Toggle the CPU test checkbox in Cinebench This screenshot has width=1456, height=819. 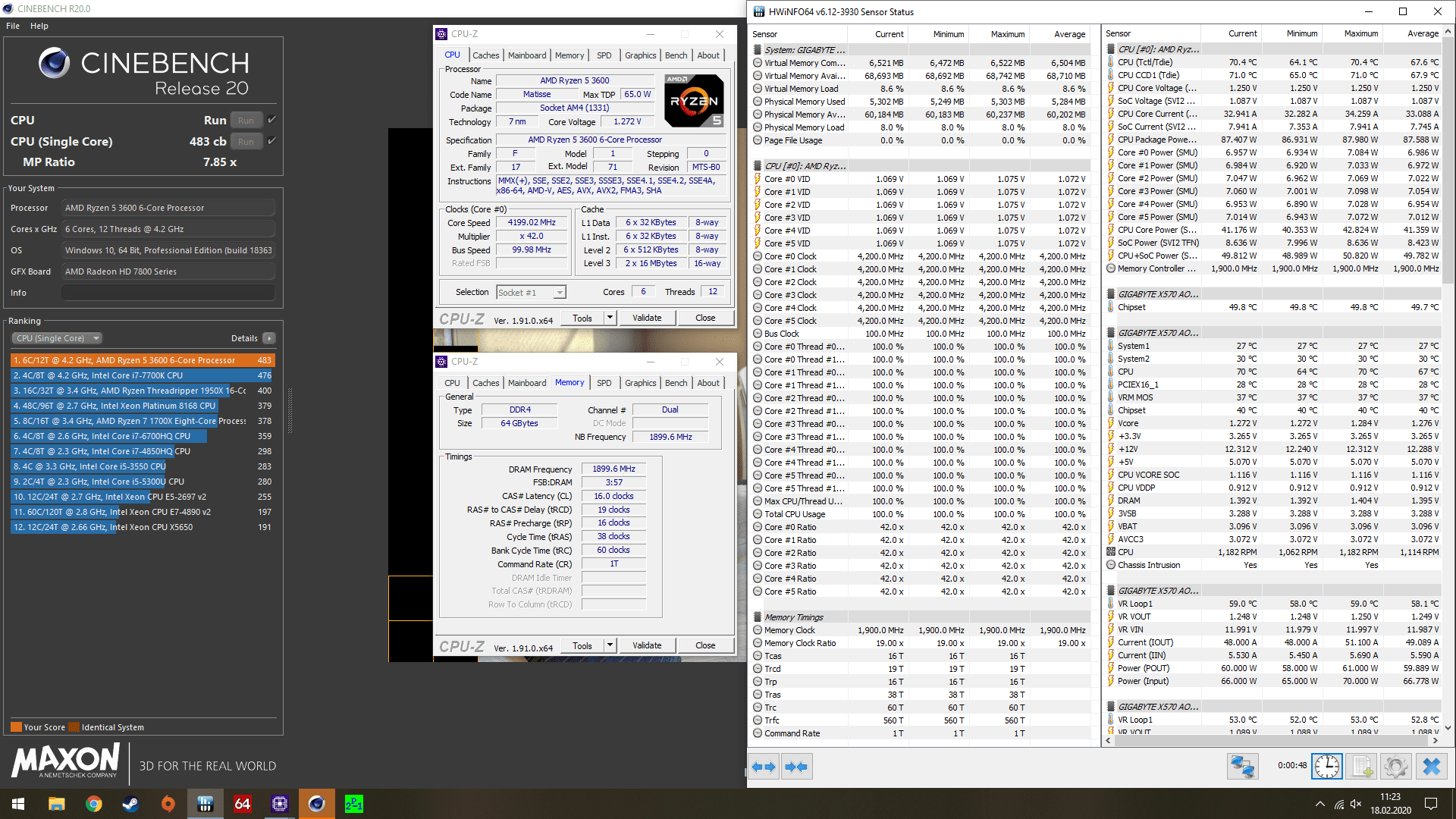coord(271,120)
